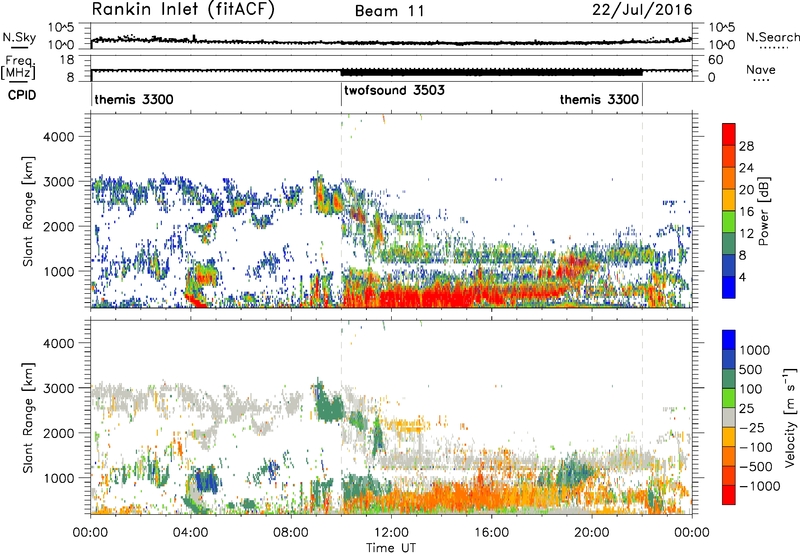Click the Velocity colorbar segment between 500 and 1000
This screenshot has height=554, width=800.
coord(729,359)
